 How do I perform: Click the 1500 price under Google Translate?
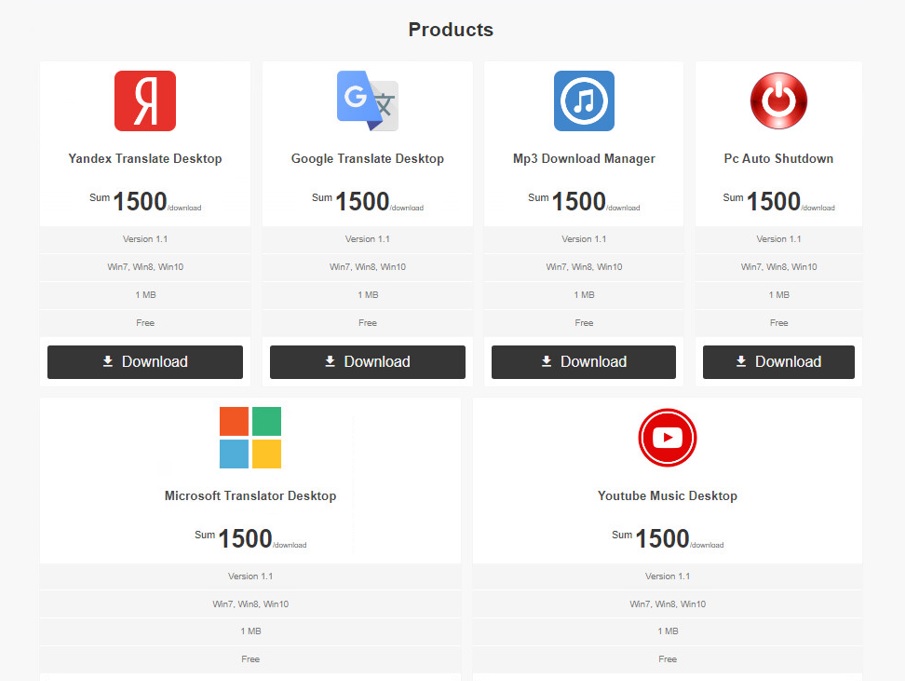(362, 201)
